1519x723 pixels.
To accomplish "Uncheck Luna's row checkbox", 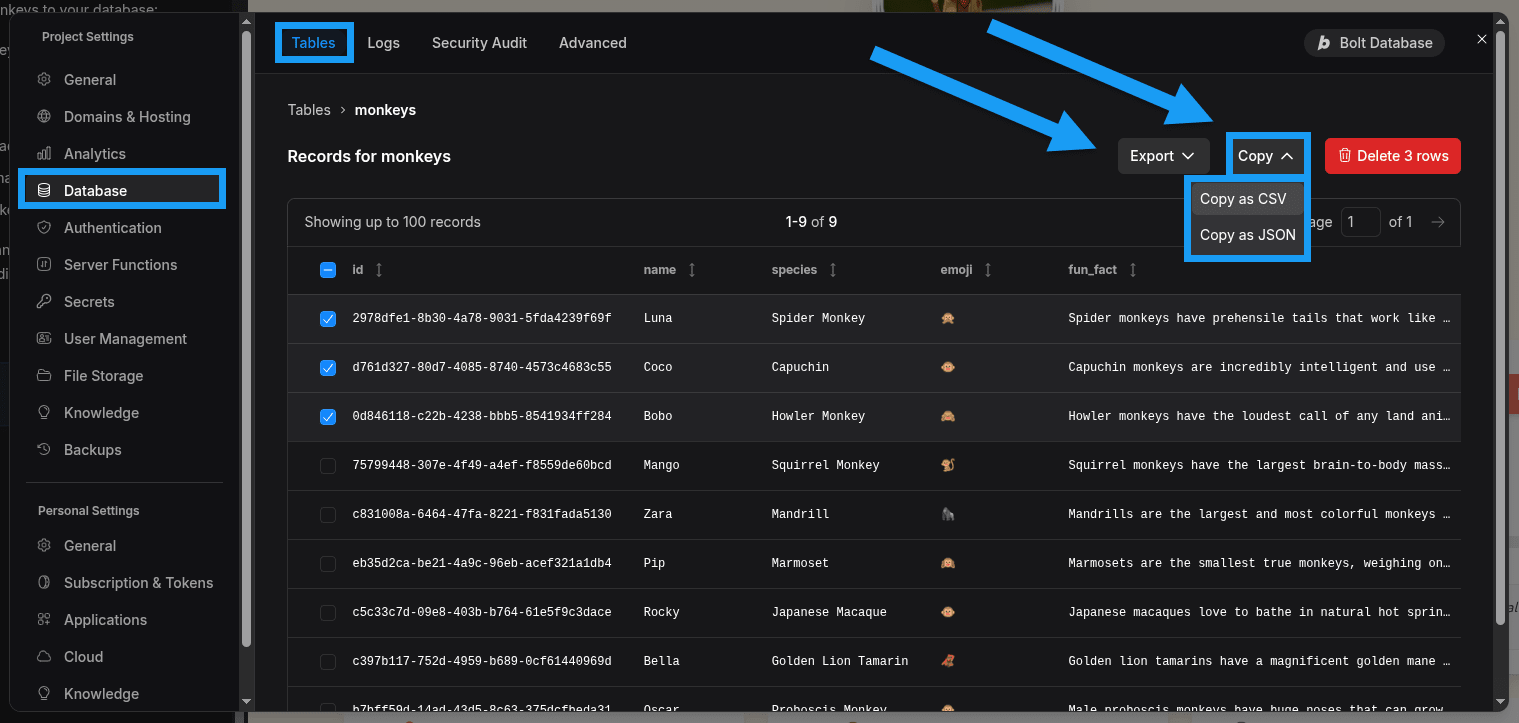I will click(328, 318).
